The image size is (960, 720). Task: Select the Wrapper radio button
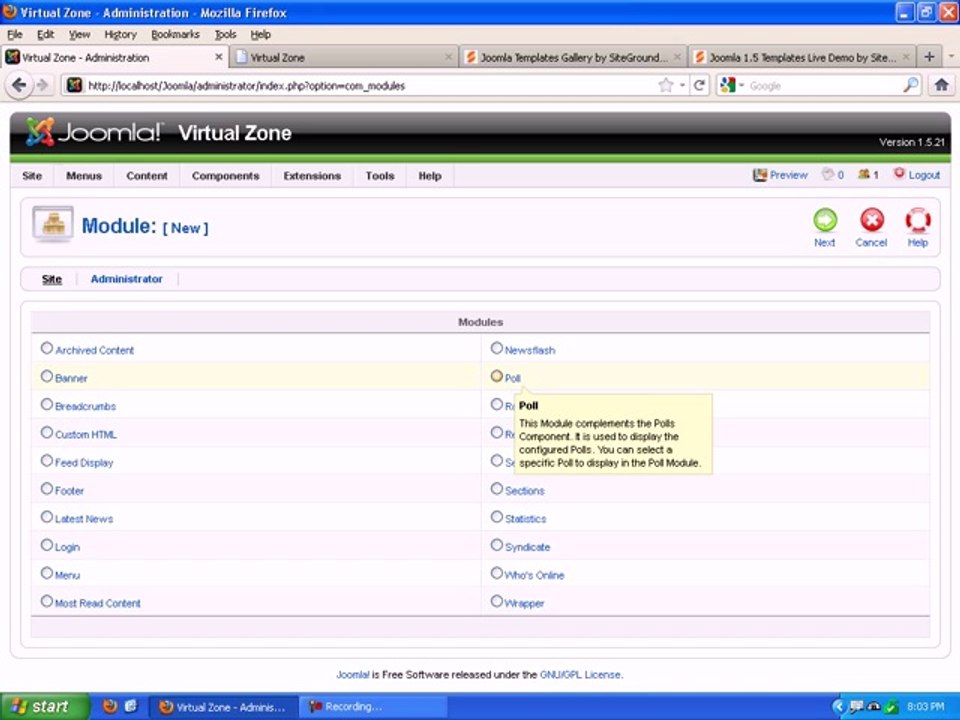pyautogui.click(x=497, y=602)
